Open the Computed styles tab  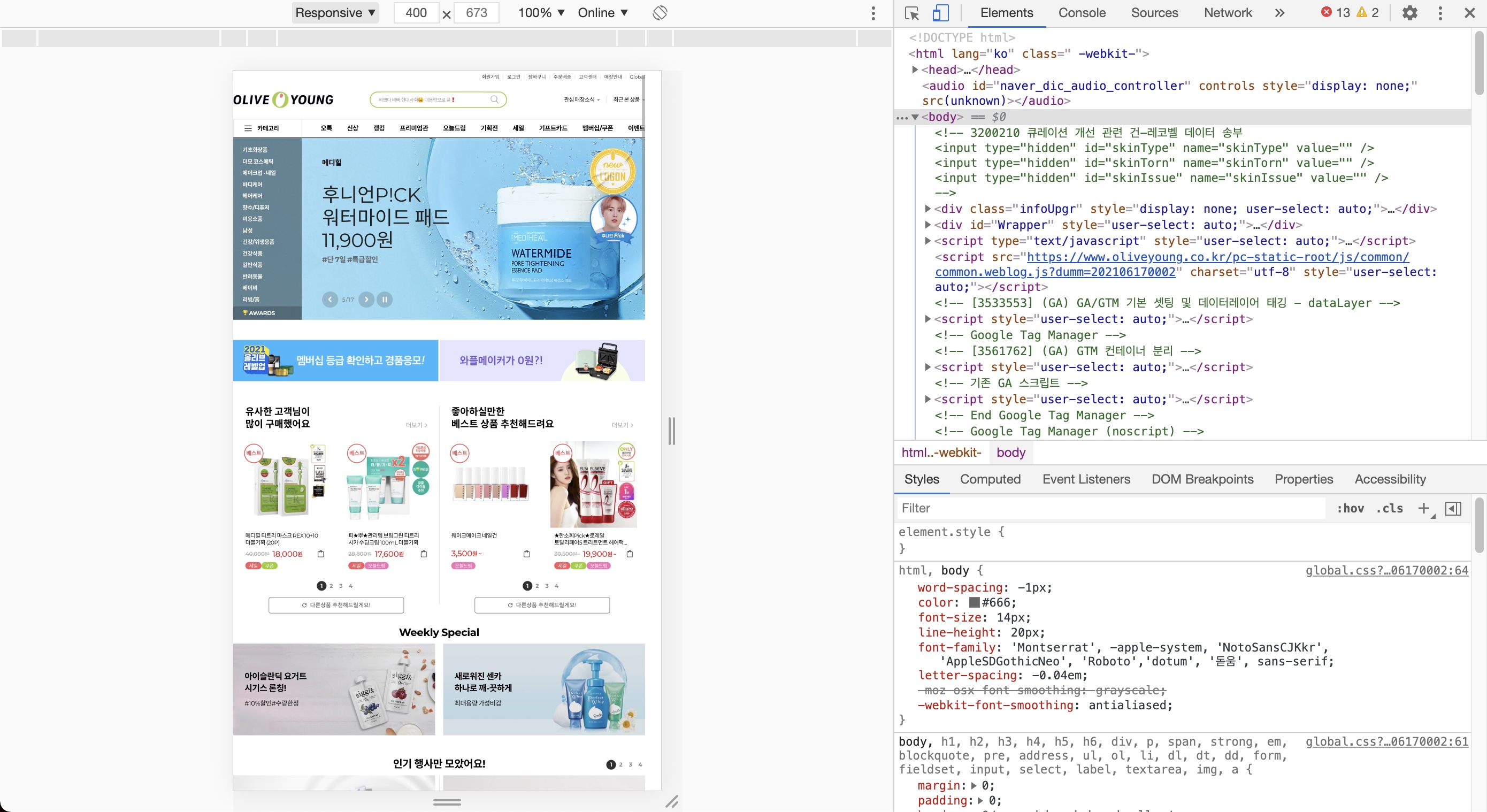click(990, 479)
